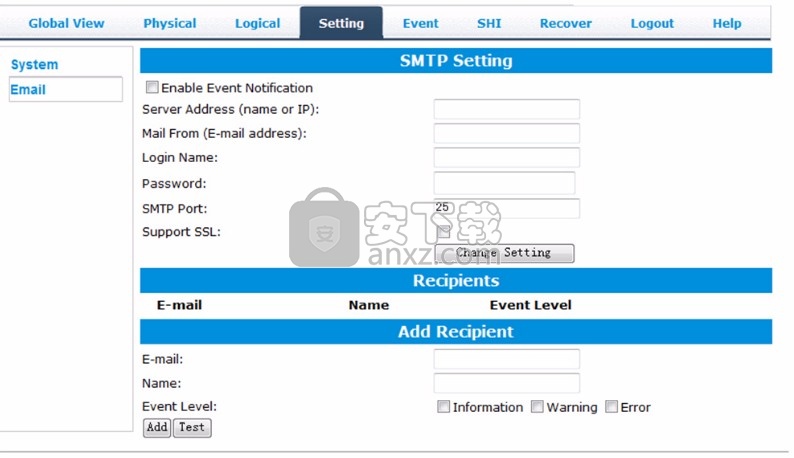This screenshot has height=458, width=794.
Task: Open the Recover tab
Action: coord(566,23)
